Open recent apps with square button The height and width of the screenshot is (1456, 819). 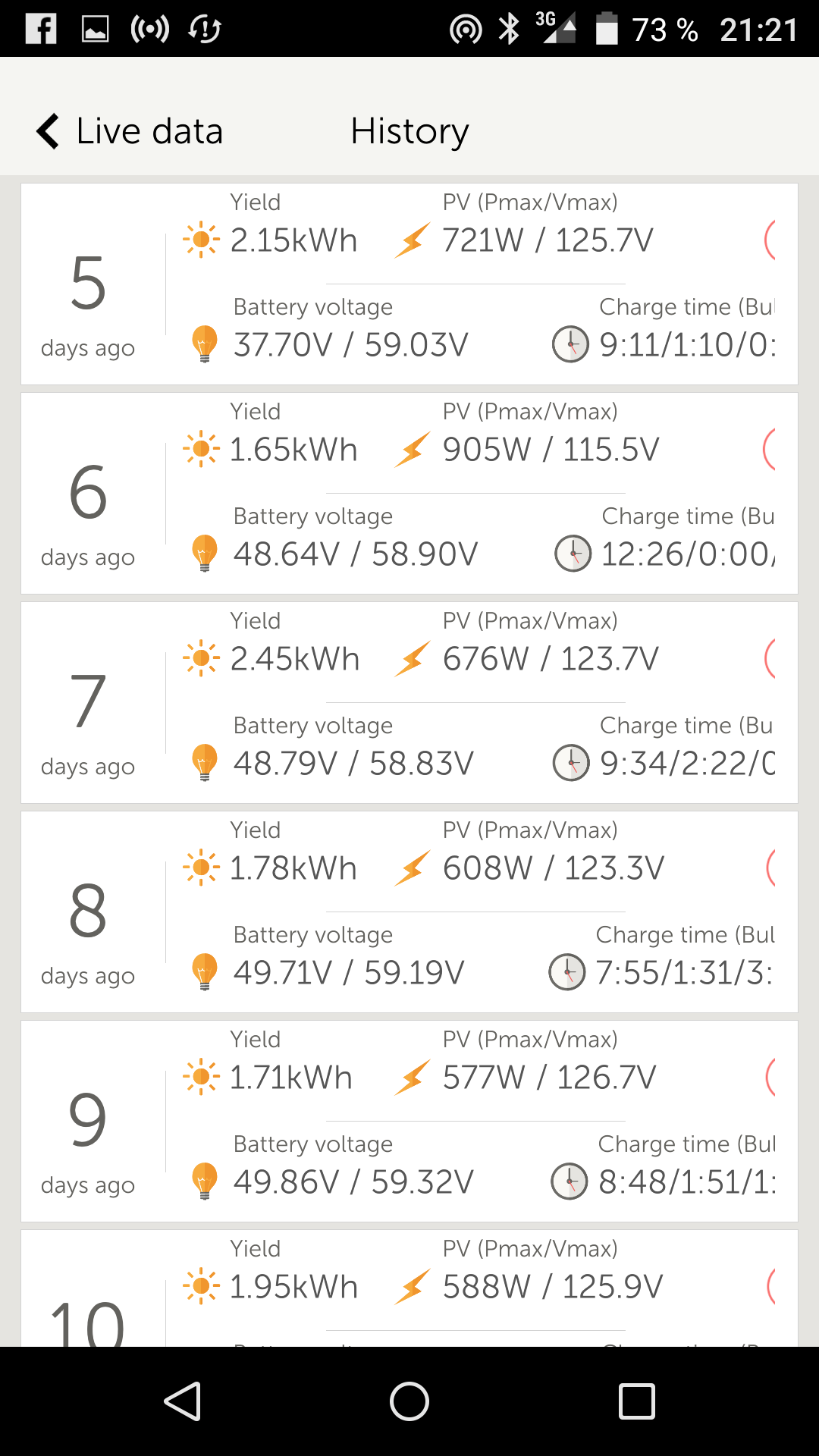tap(636, 1401)
